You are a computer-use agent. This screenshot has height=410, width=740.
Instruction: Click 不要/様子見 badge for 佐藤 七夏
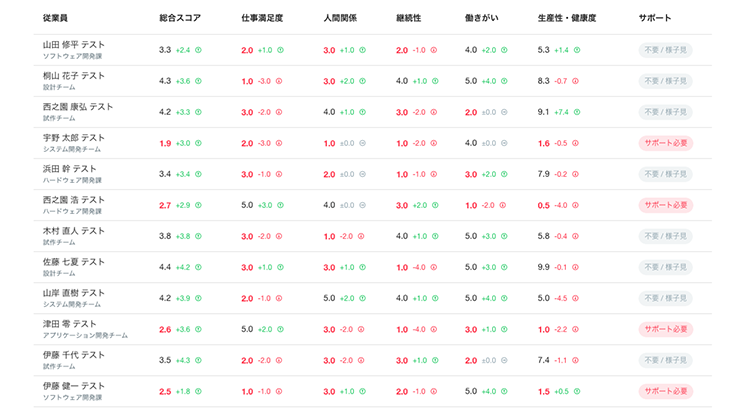(665, 268)
